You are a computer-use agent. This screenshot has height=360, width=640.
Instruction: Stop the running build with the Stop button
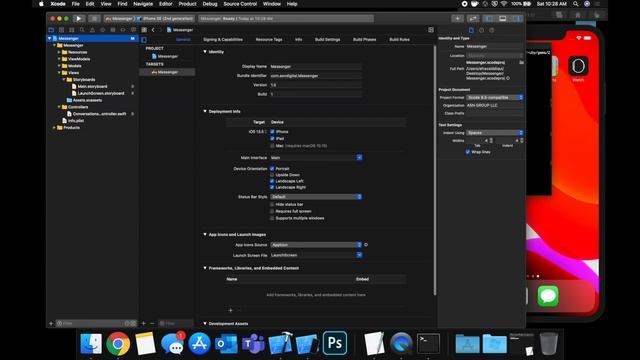pyautogui.click(x=94, y=18)
